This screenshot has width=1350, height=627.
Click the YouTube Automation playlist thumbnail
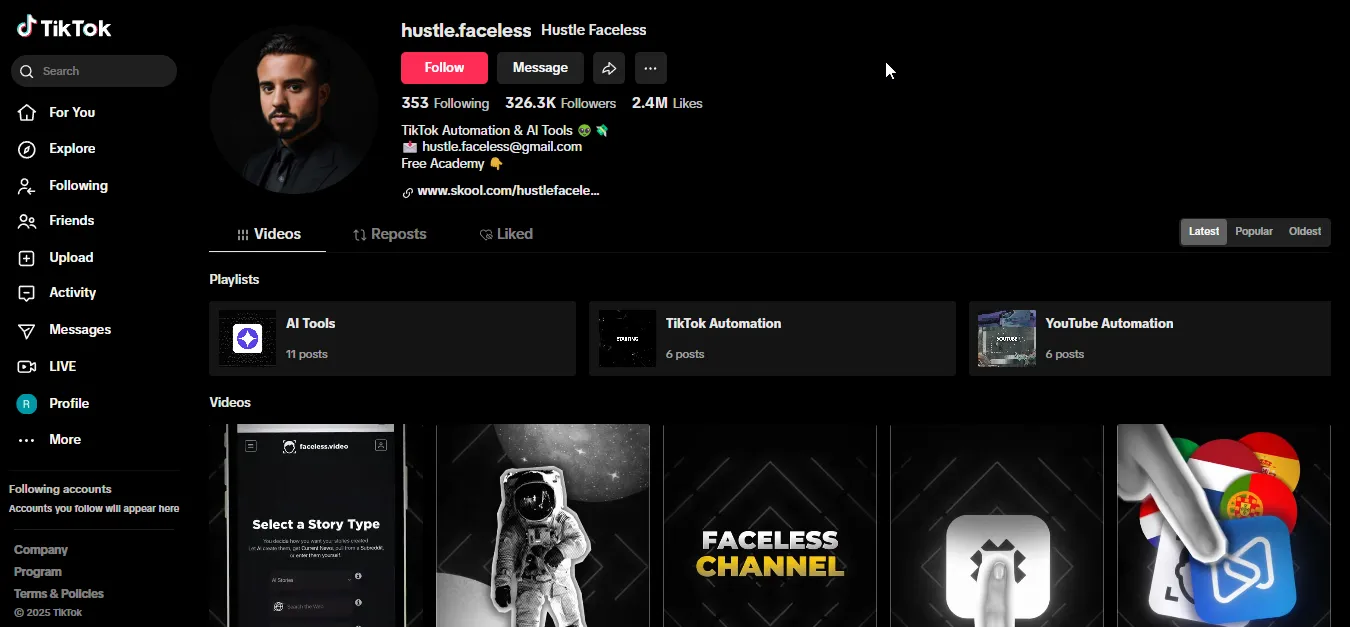pyautogui.click(x=1006, y=339)
